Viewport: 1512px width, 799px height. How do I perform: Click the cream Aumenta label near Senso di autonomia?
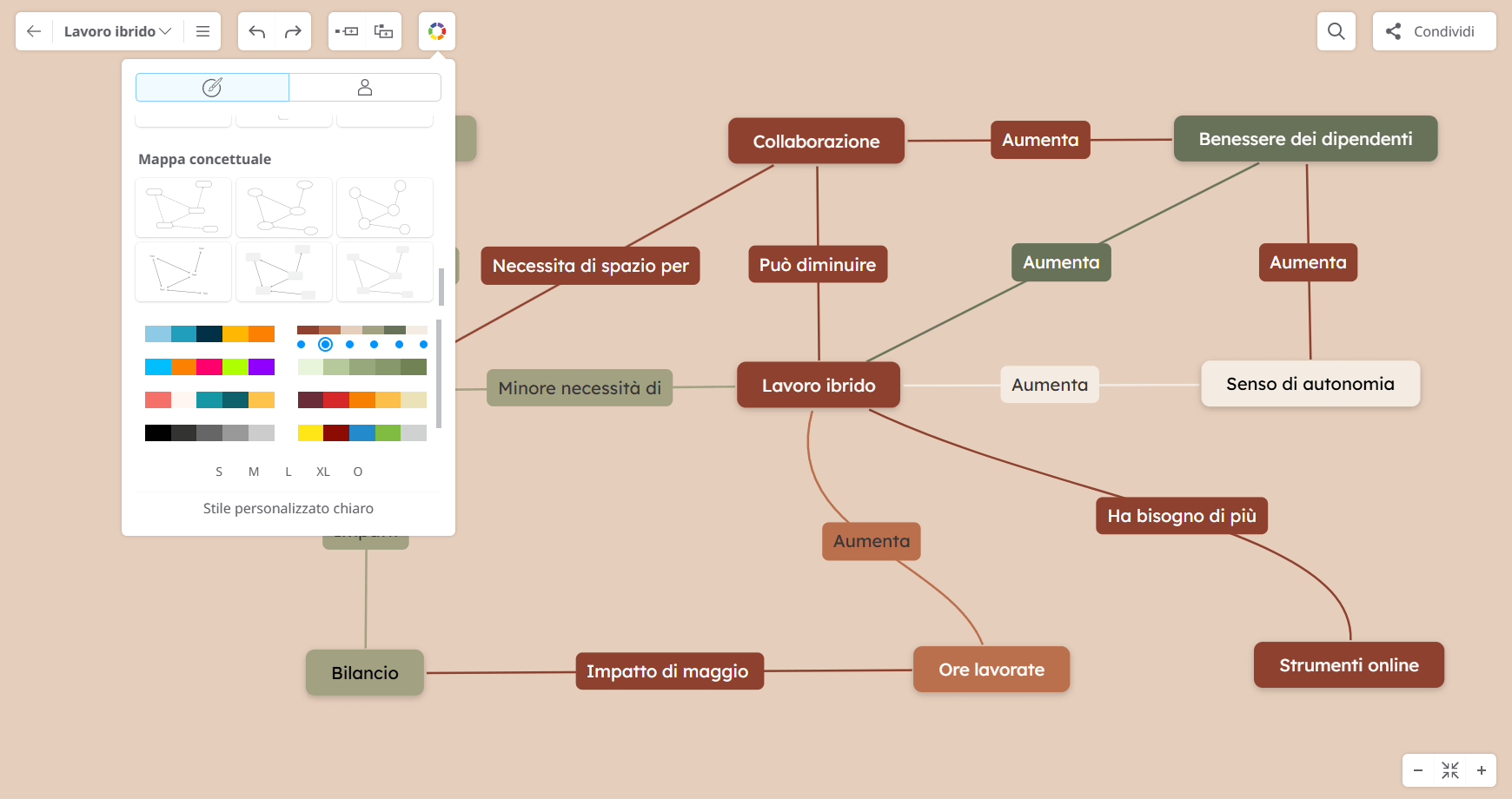coord(1050,385)
